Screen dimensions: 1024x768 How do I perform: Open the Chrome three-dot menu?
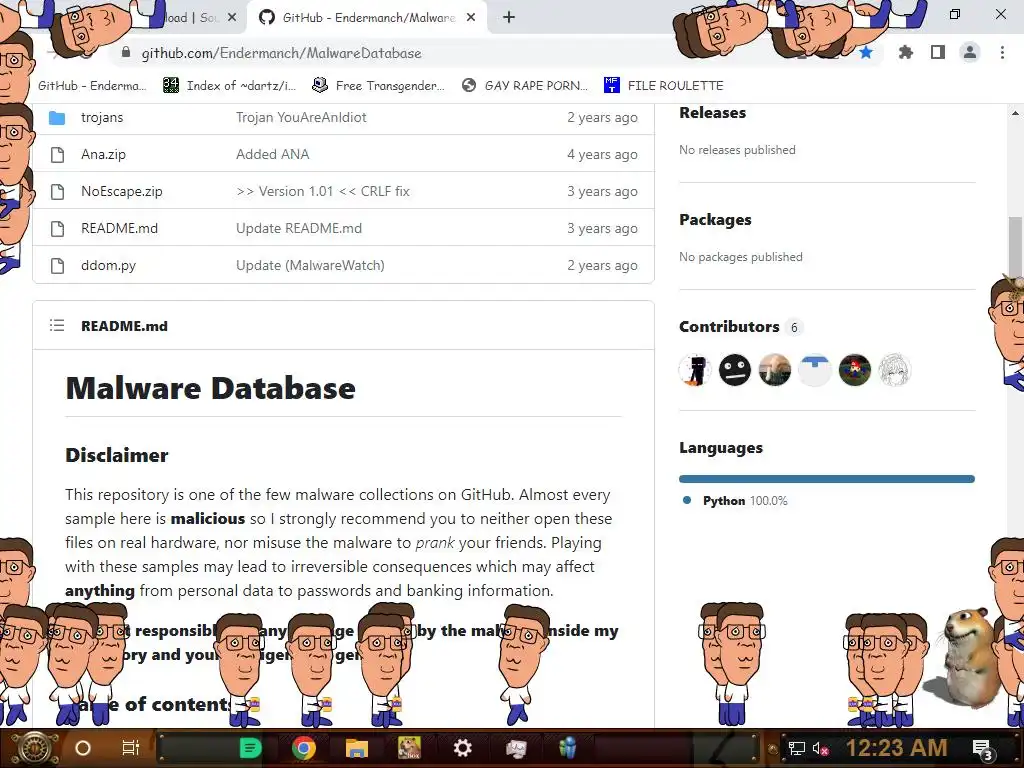click(x=1002, y=52)
